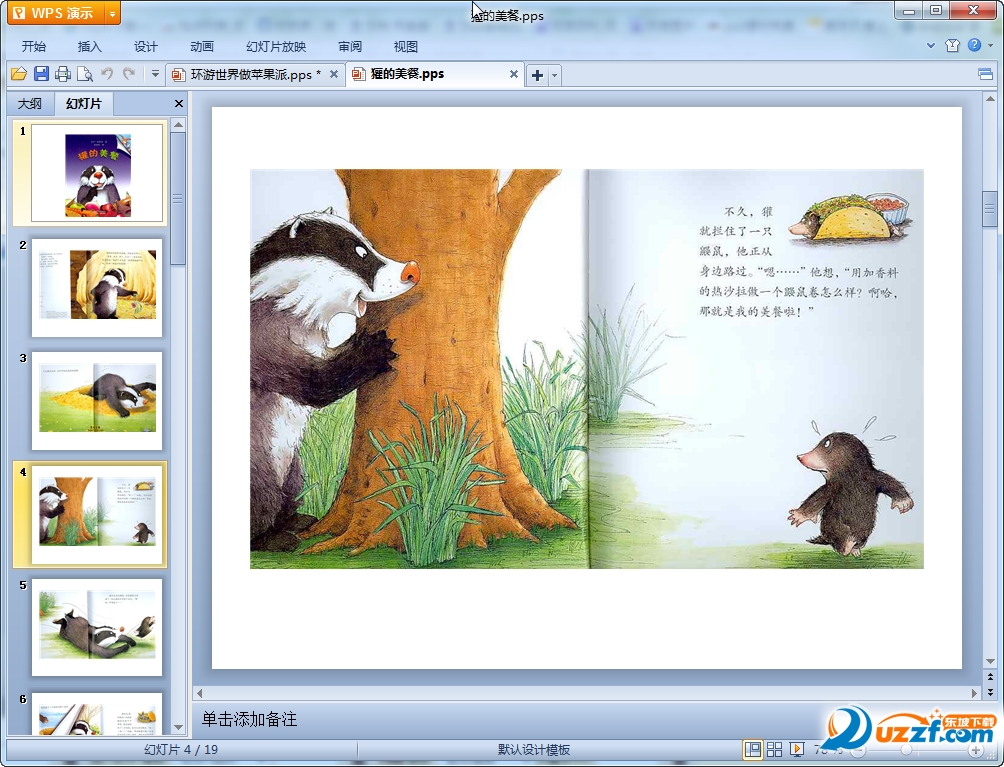Switch to the 大纲 outline pane tab
1004x767 pixels.
(x=29, y=103)
